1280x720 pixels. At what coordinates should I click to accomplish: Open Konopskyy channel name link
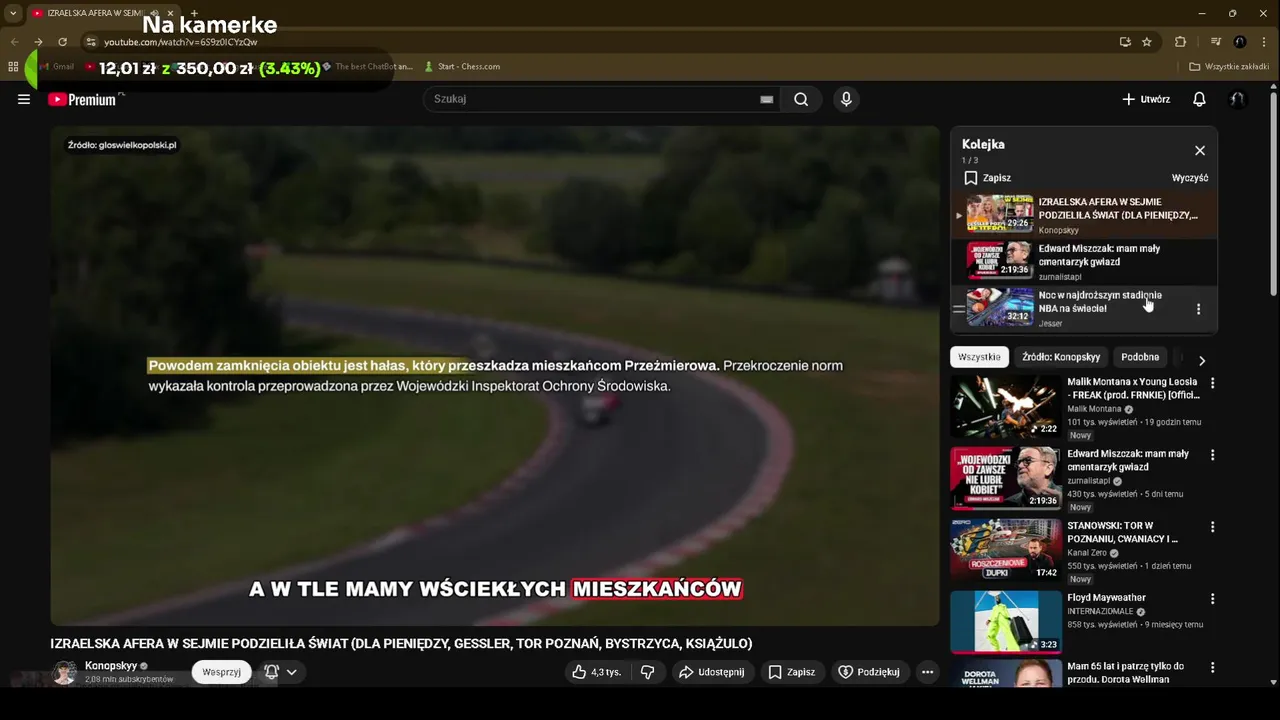click(x=111, y=666)
